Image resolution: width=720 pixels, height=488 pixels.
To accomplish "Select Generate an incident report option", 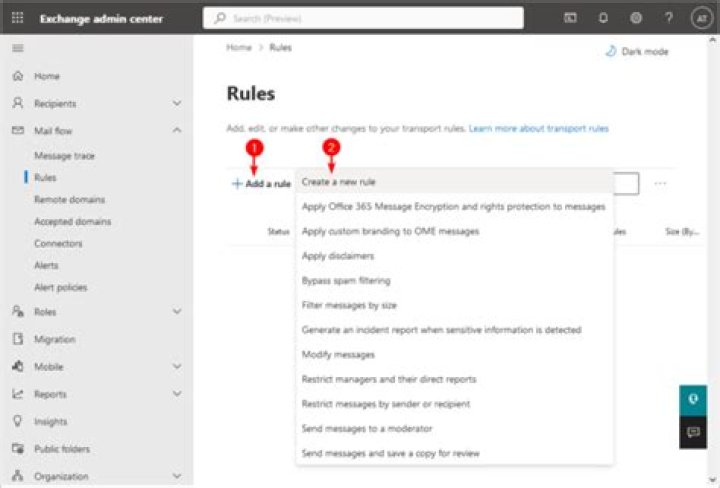I will pos(455,330).
